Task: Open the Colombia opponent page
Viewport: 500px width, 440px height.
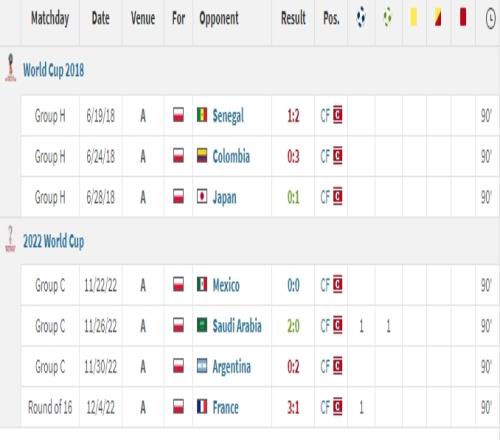Action: pyautogui.click(x=231, y=156)
